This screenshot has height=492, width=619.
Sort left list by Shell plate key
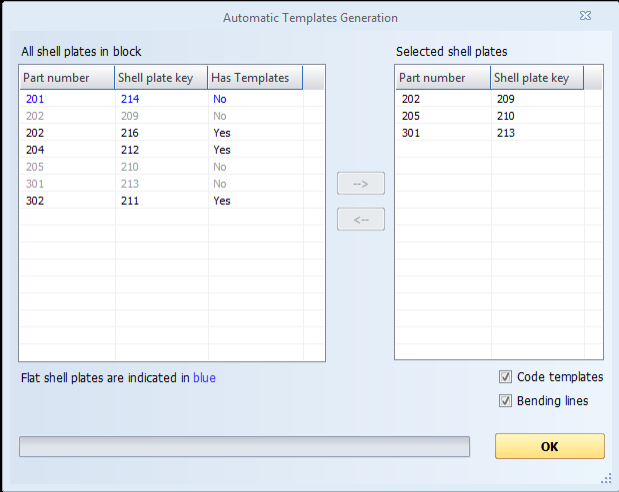(x=160, y=78)
